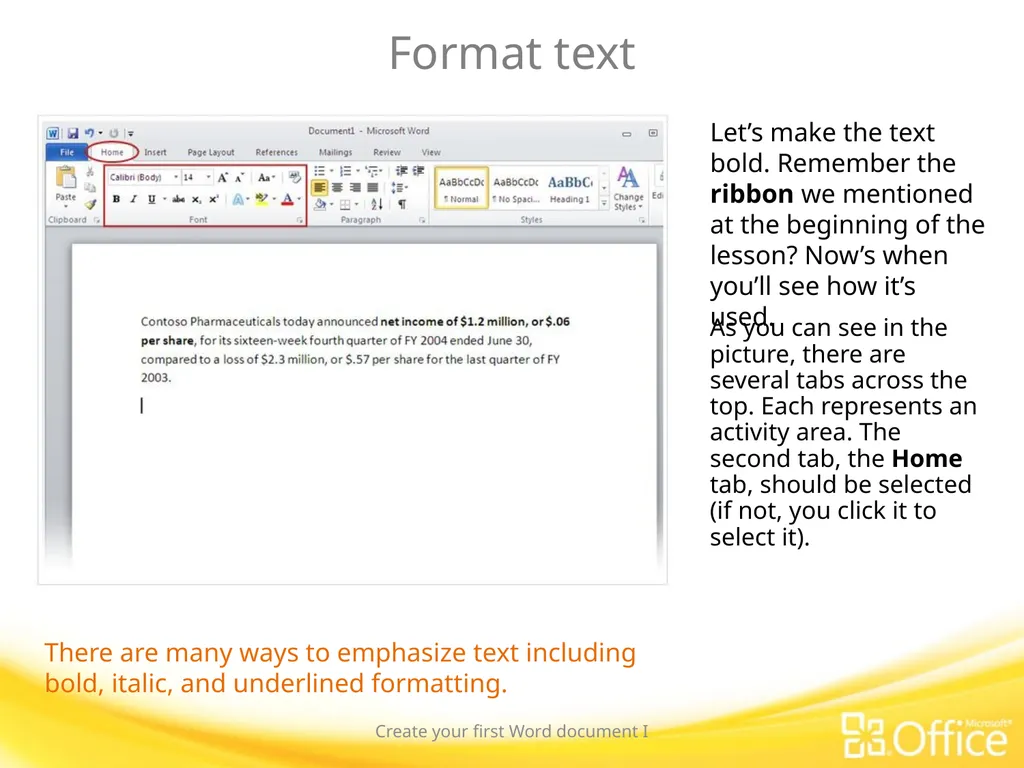The height and width of the screenshot is (768, 1024).
Task: Apply red Font Color A
Action: click(x=287, y=200)
